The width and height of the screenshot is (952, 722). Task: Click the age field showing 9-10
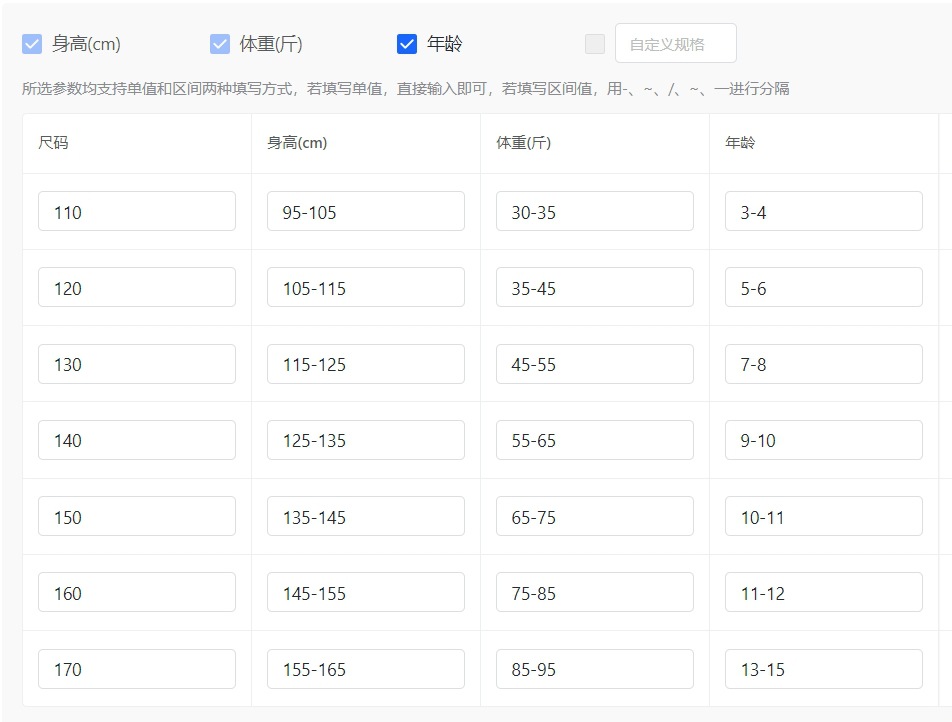(x=824, y=440)
